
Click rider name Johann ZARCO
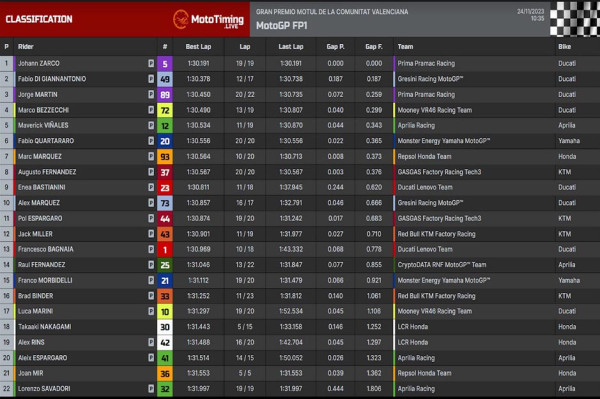(39, 63)
